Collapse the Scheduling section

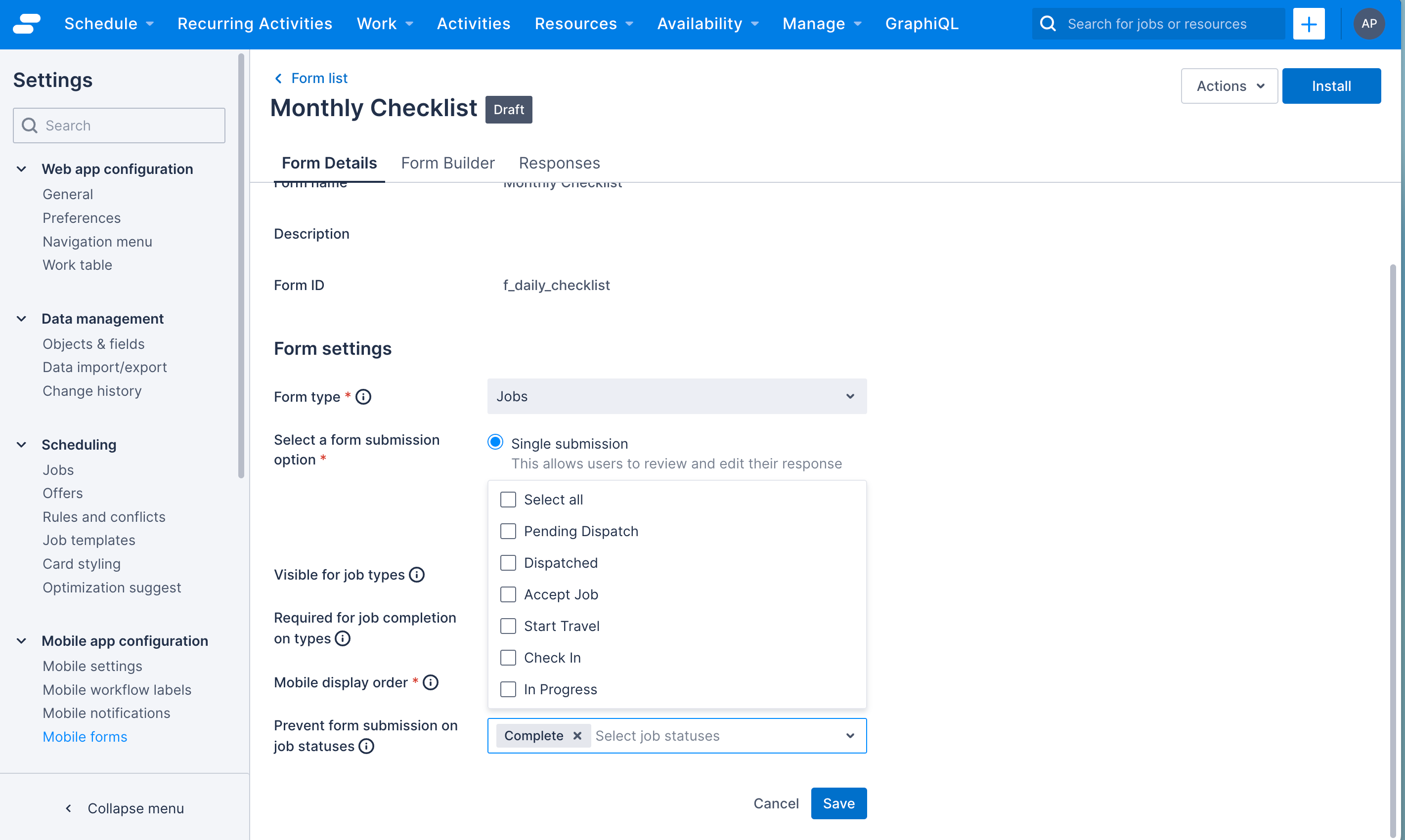click(x=22, y=444)
